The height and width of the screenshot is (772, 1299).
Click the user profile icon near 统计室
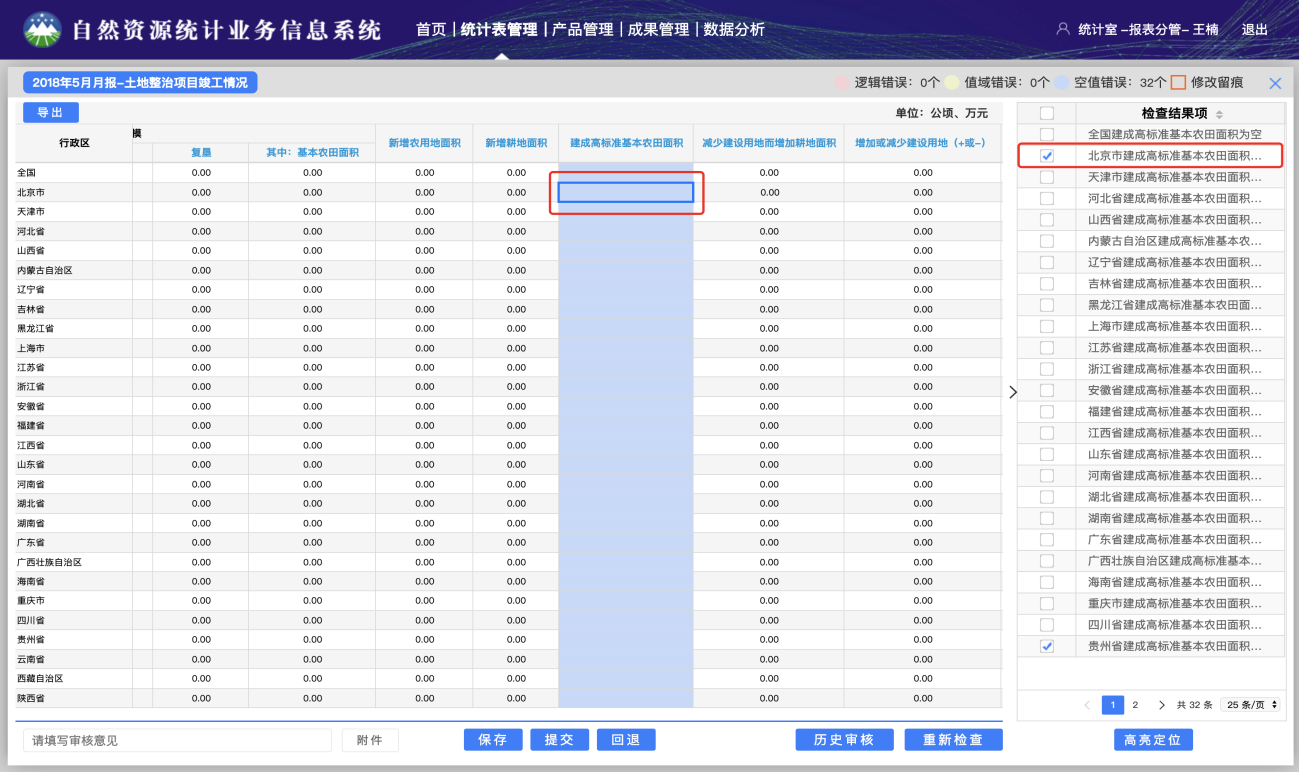pyautogui.click(x=1063, y=29)
